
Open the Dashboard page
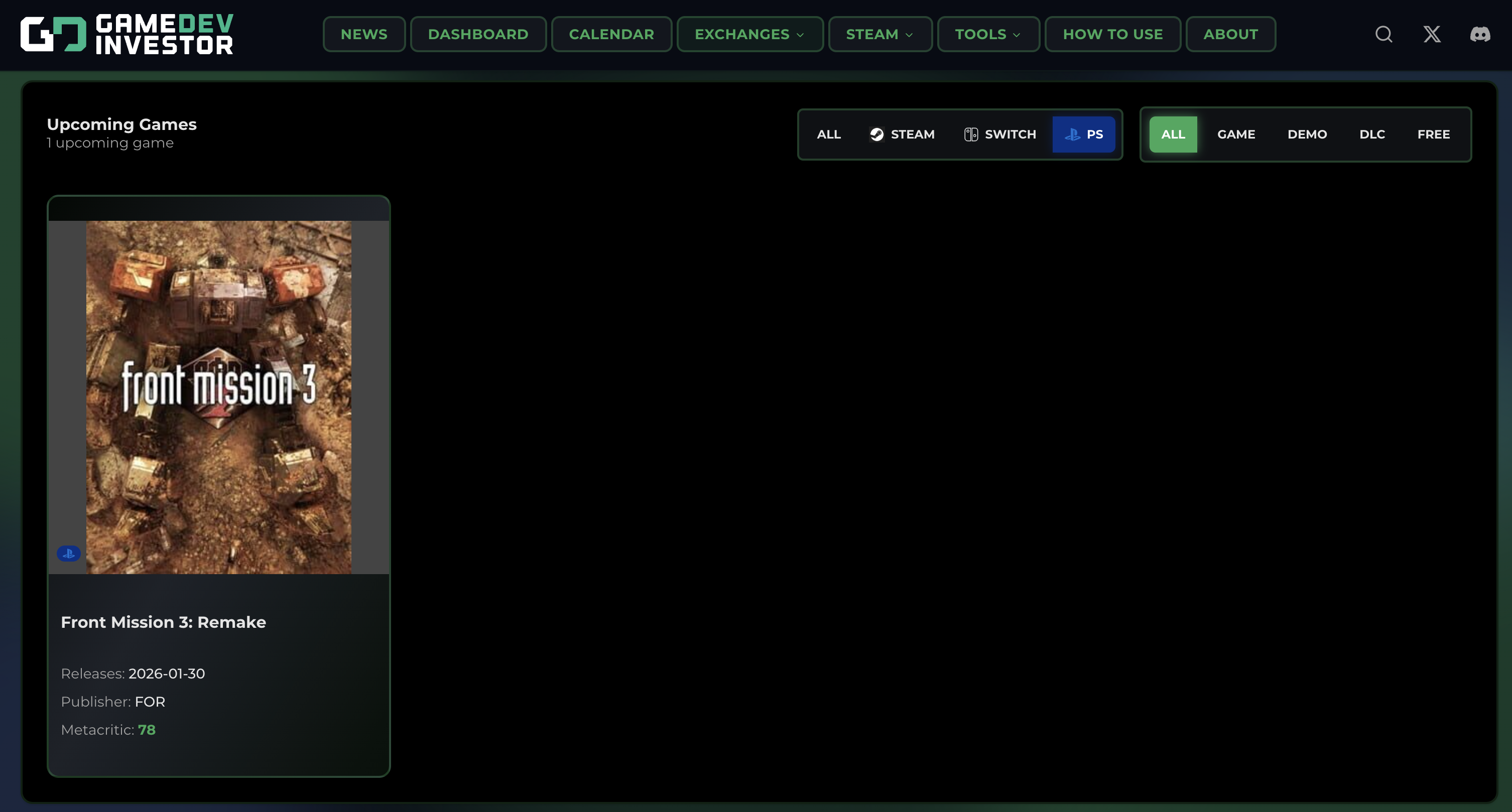[478, 34]
